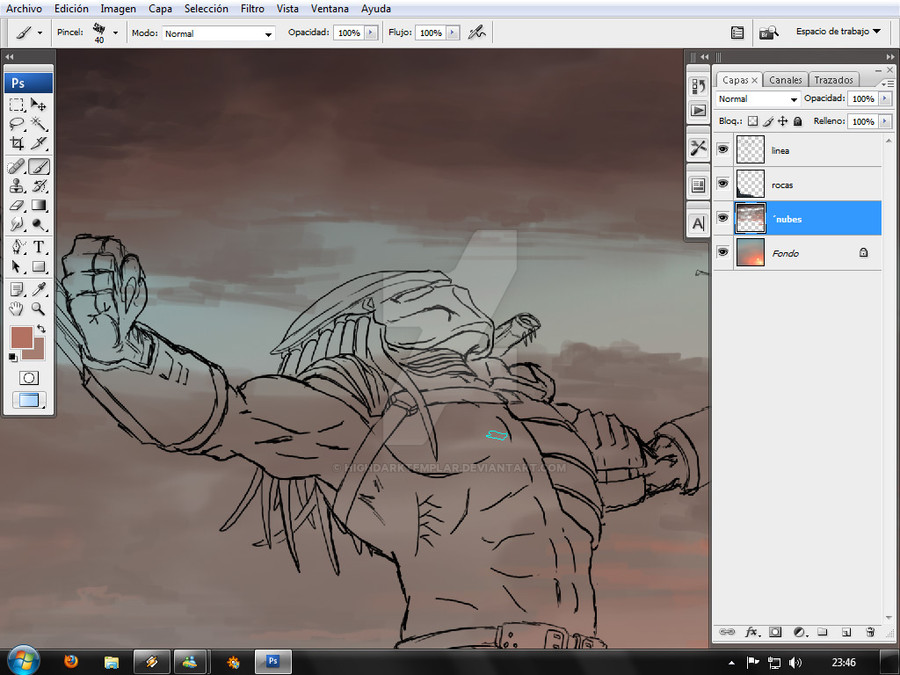
Task: Select the linea layer thumbnail
Action: click(750, 150)
